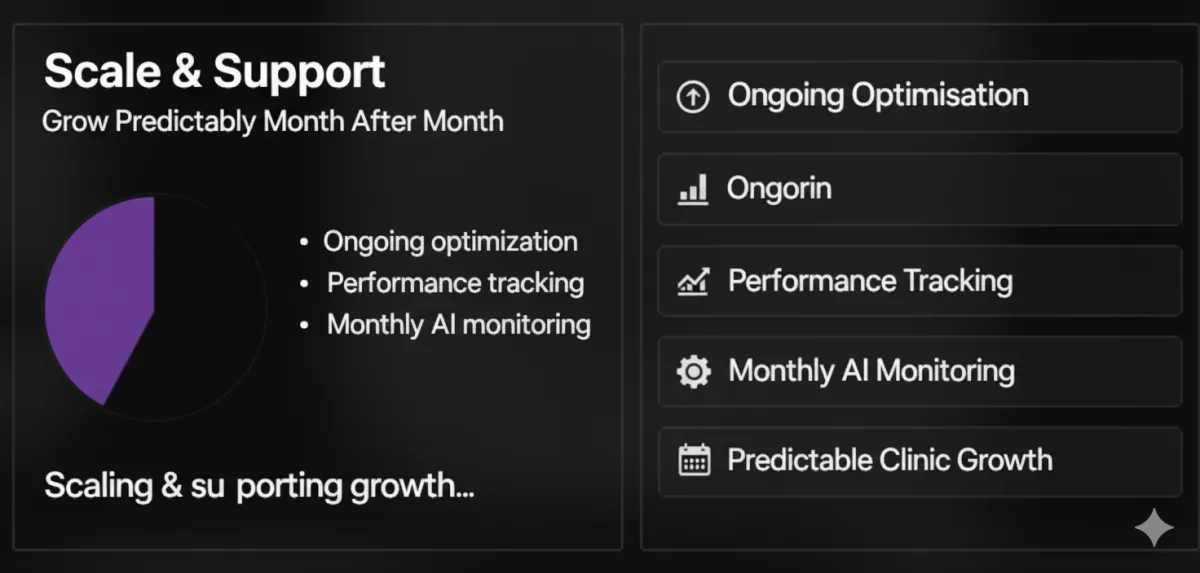The height and width of the screenshot is (573, 1200).
Task: Click the Performance tracking bullet point
Action: (x=455, y=283)
